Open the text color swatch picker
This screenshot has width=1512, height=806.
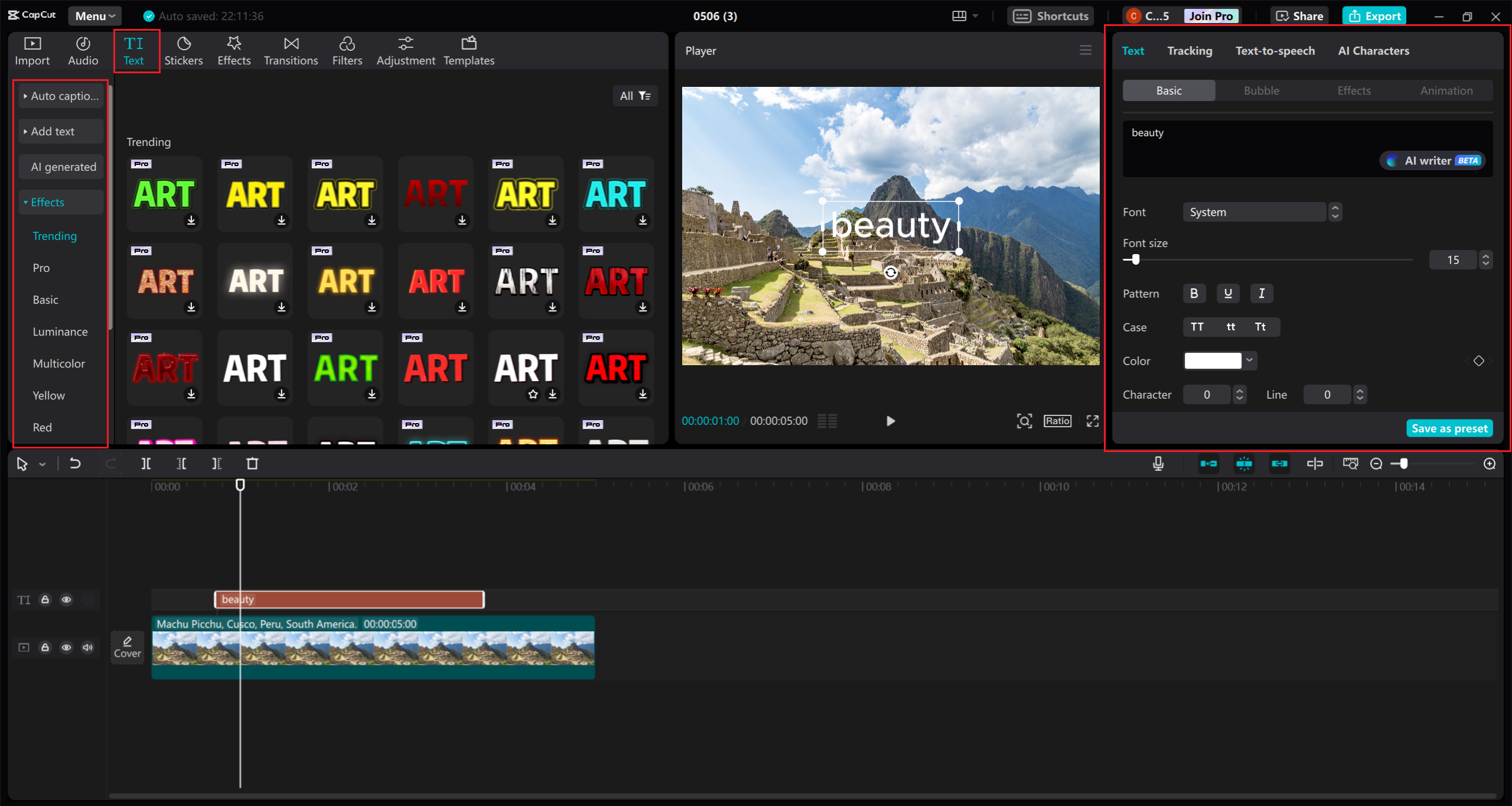click(1214, 360)
